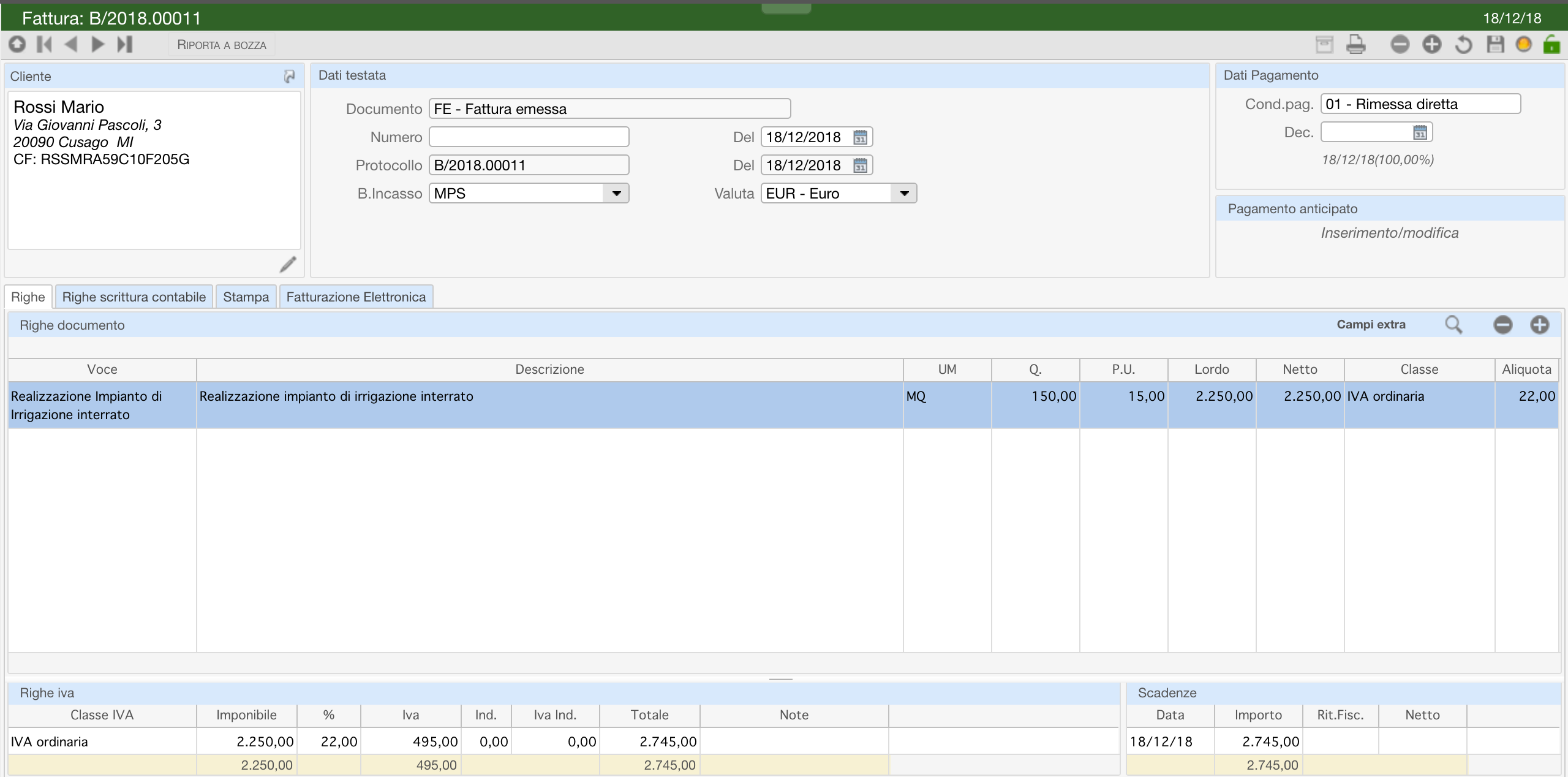Click the UM column header
This screenshot has height=777, width=1568.
pos(947,370)
